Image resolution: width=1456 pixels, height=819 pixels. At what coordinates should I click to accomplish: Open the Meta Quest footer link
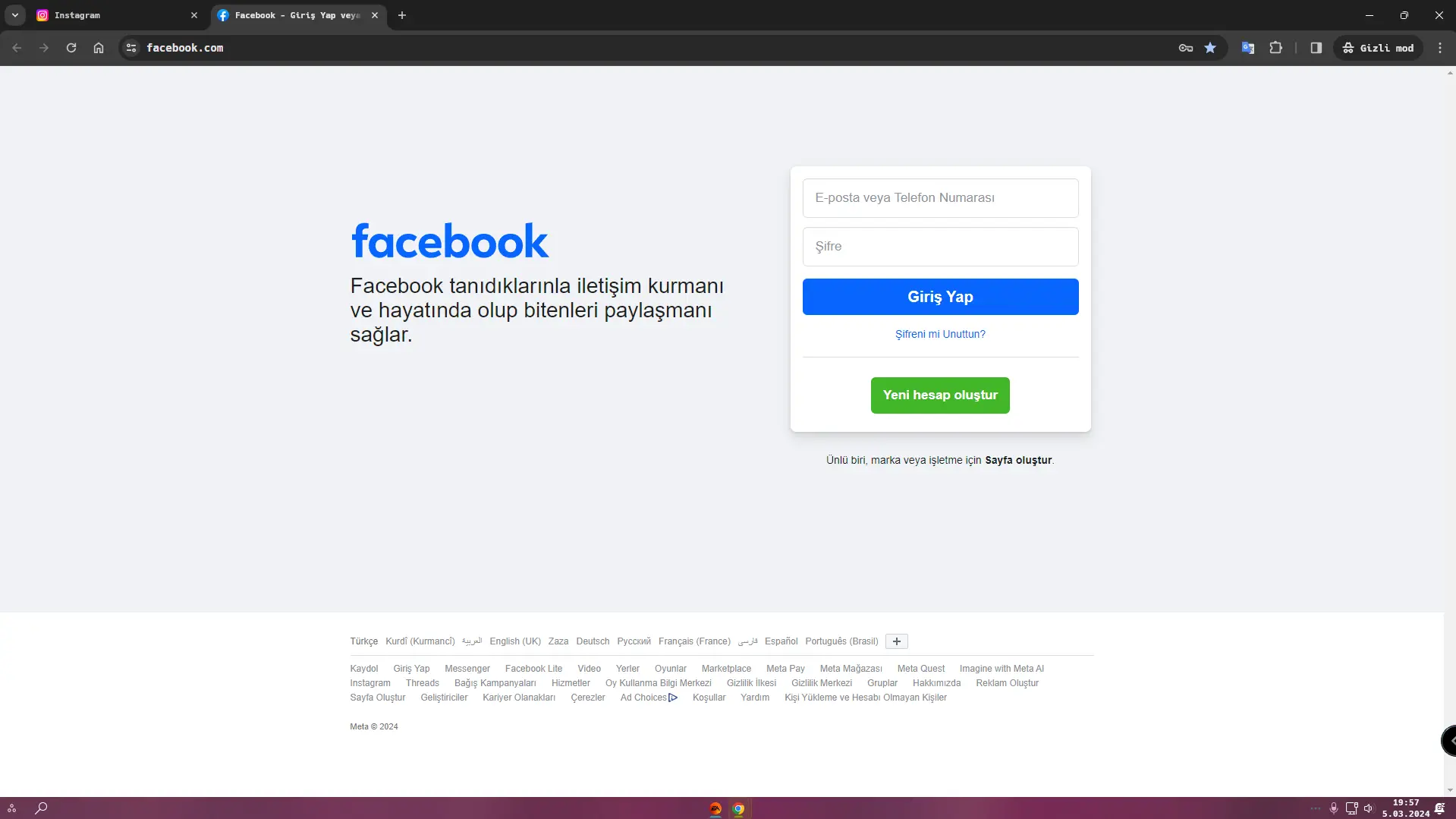[x=921, y=669]
